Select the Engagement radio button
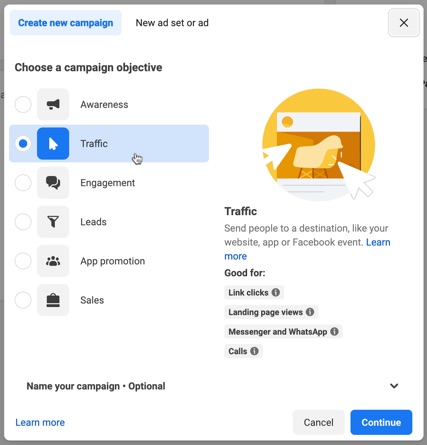This screenshot has height=445, width=427. click(x=23, y=183)
